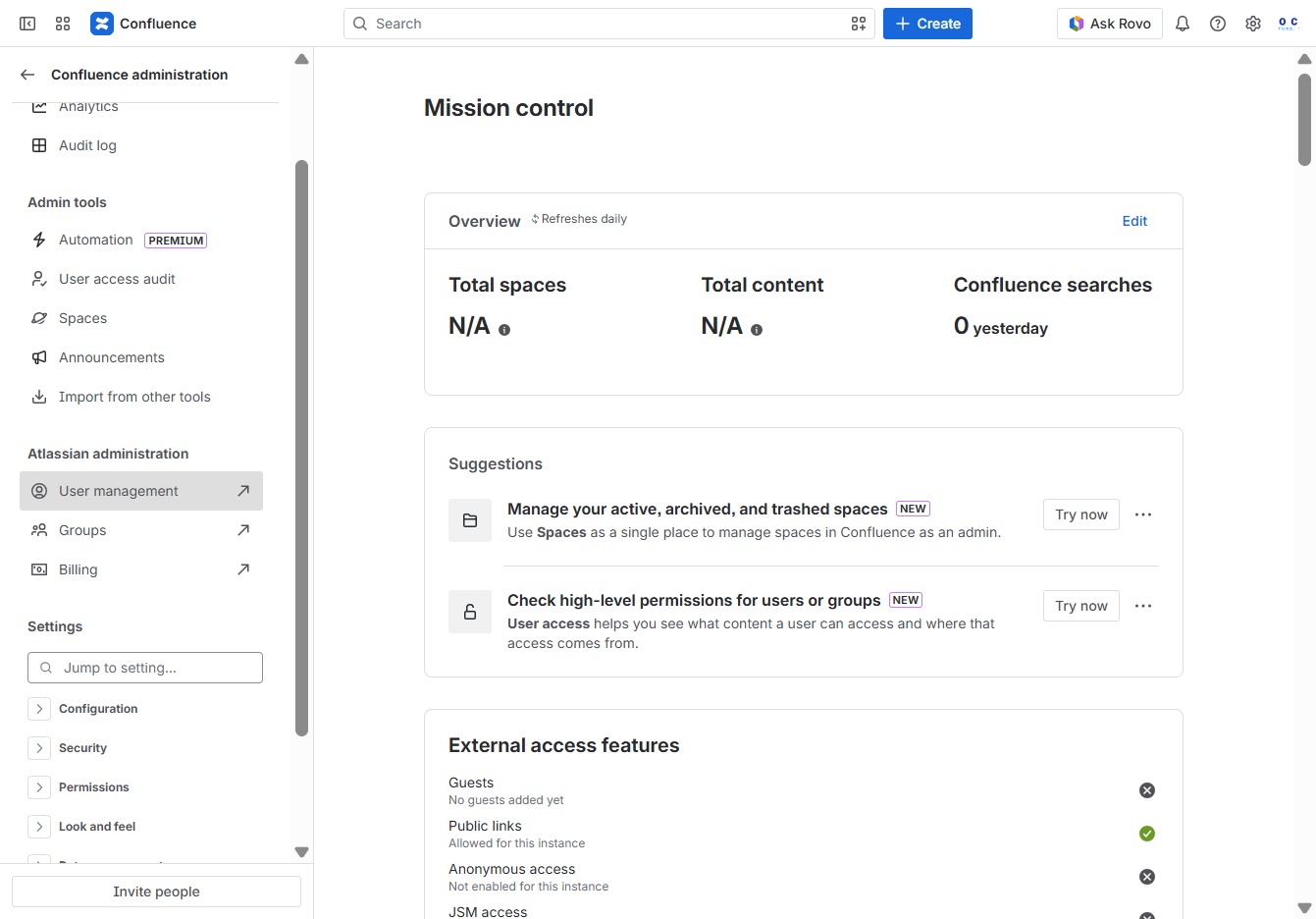
Task: Click the Jump to setting field
Action: pyautogui.click(x=145, y=668)
